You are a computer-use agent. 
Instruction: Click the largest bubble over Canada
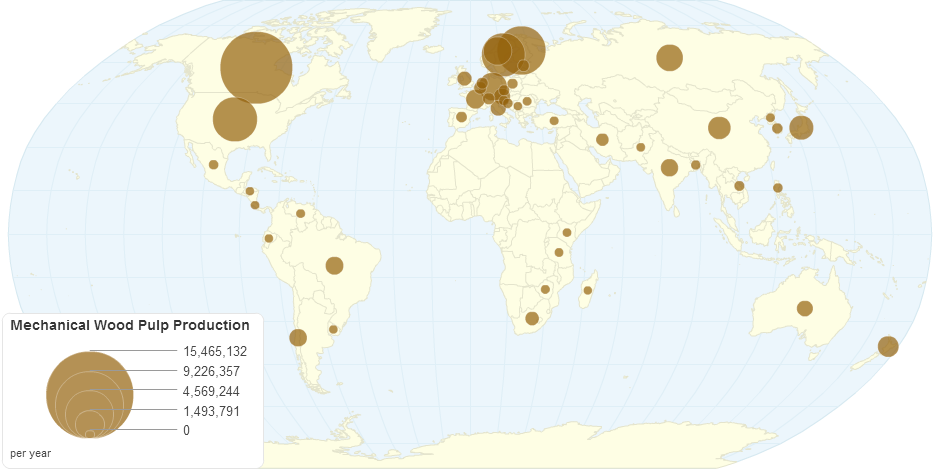tap(256, 68)
